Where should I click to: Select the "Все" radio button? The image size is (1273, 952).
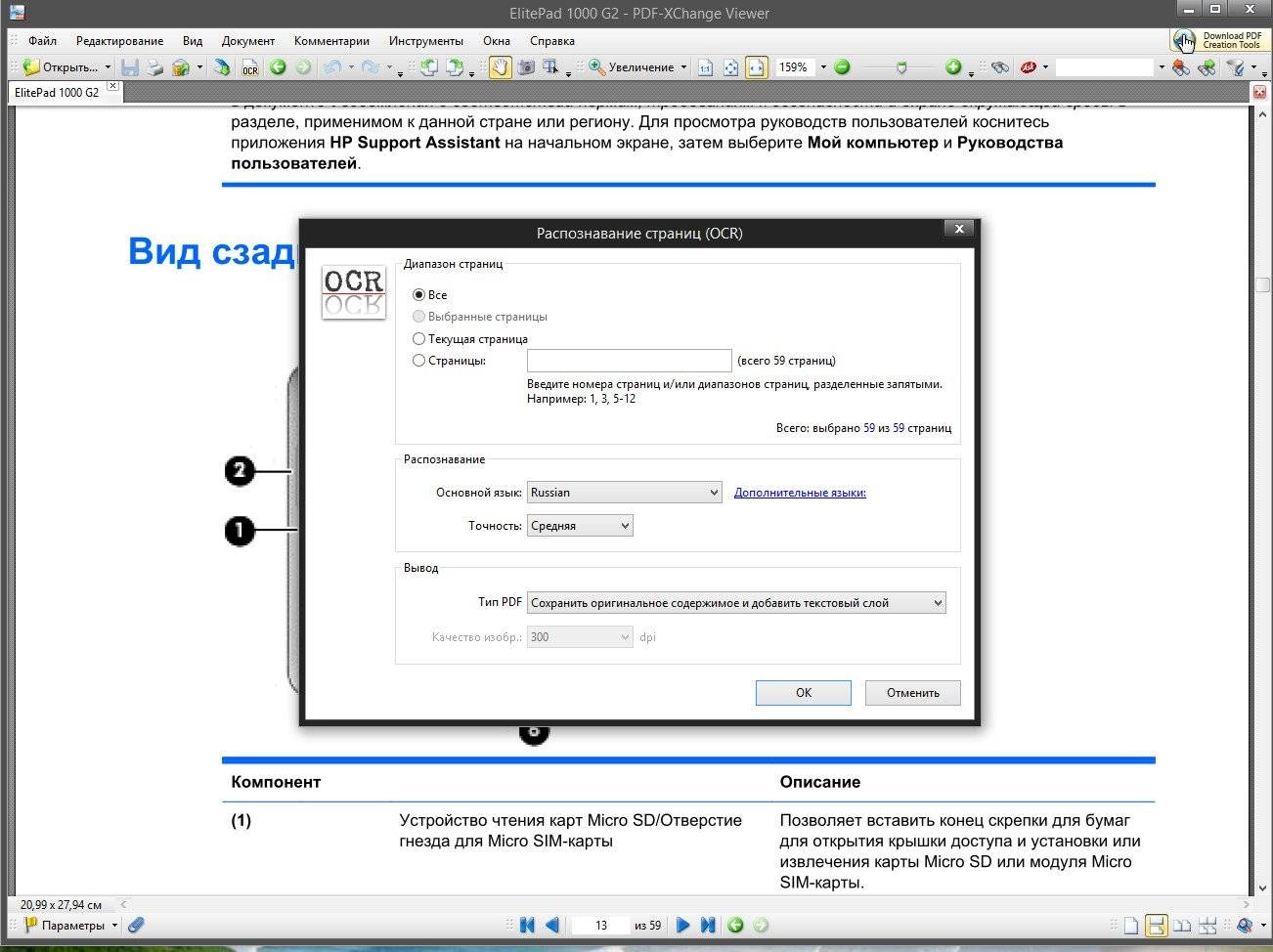point(418,294)
